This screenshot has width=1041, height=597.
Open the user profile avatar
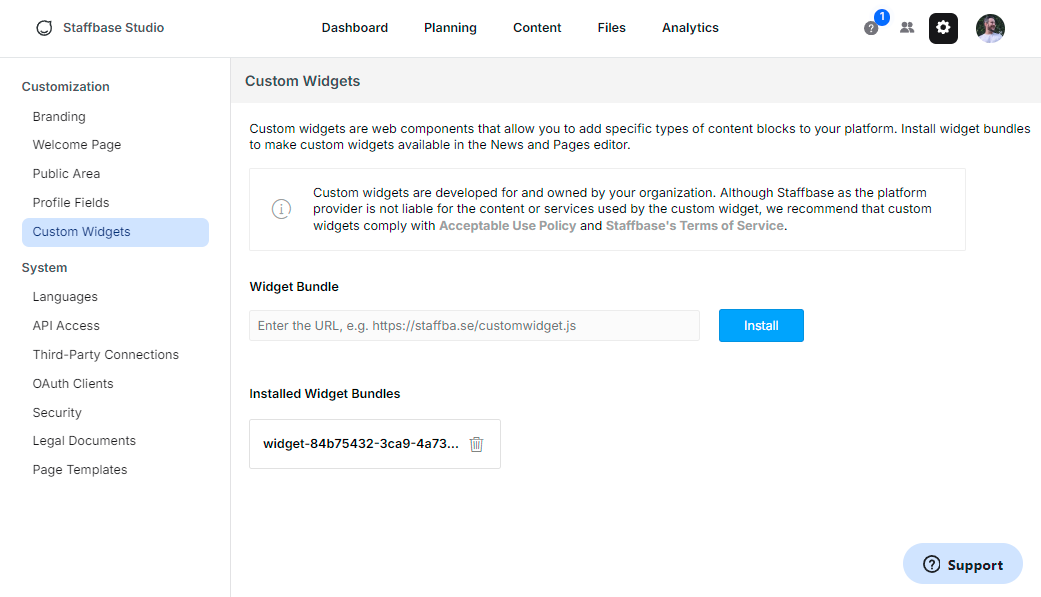click(990, 28)
